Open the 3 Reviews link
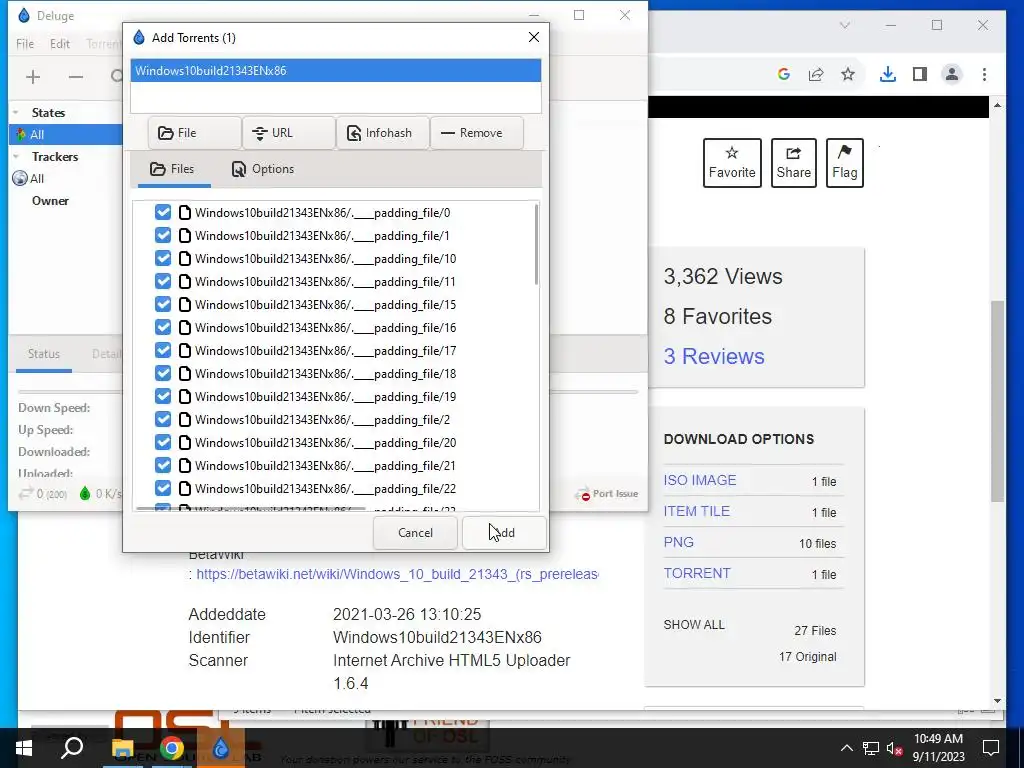Image resolution: width=1024 pixels, height=768 pixels. pos(714,357)
